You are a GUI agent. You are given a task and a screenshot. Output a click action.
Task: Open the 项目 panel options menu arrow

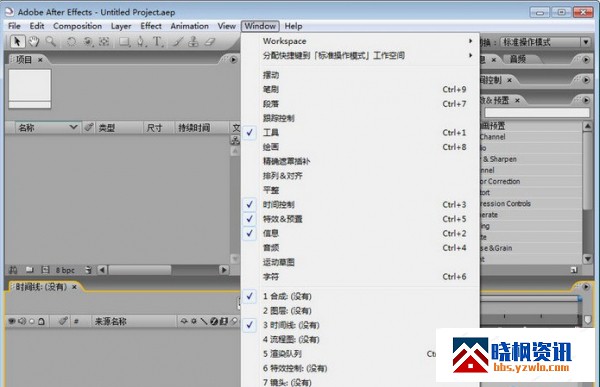233,60
